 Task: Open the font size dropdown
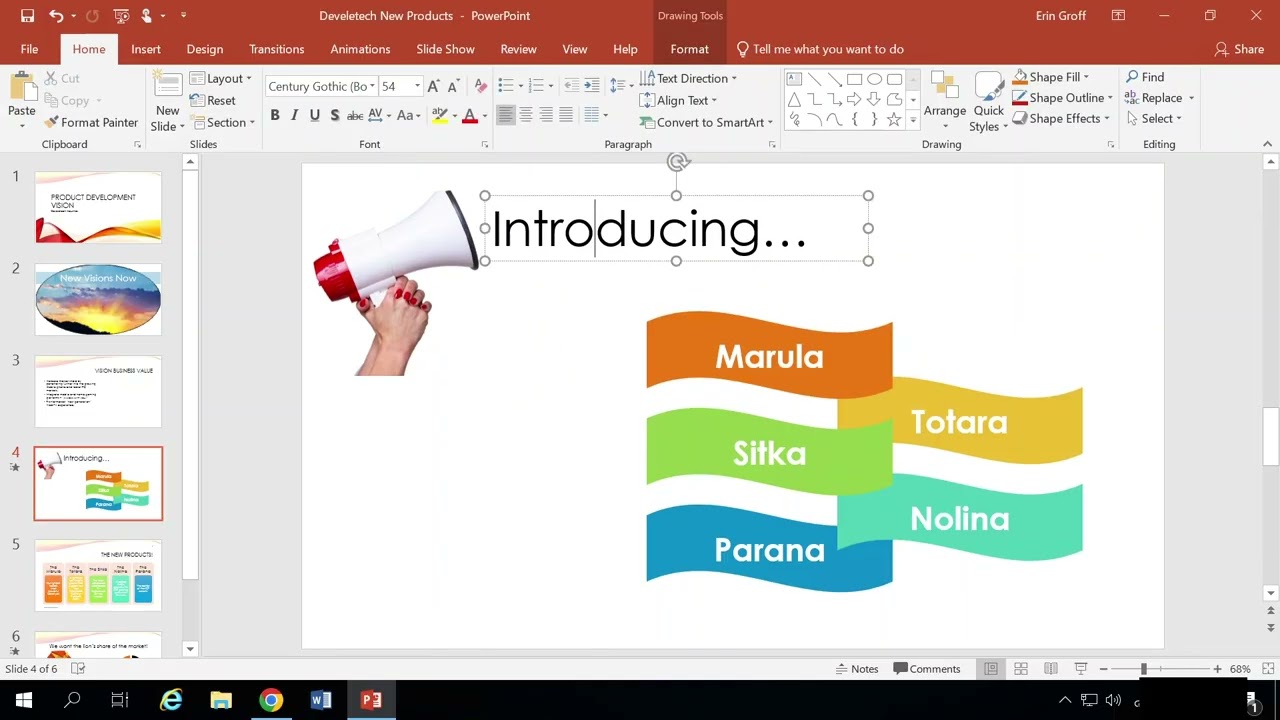click(x=417, y=86)
